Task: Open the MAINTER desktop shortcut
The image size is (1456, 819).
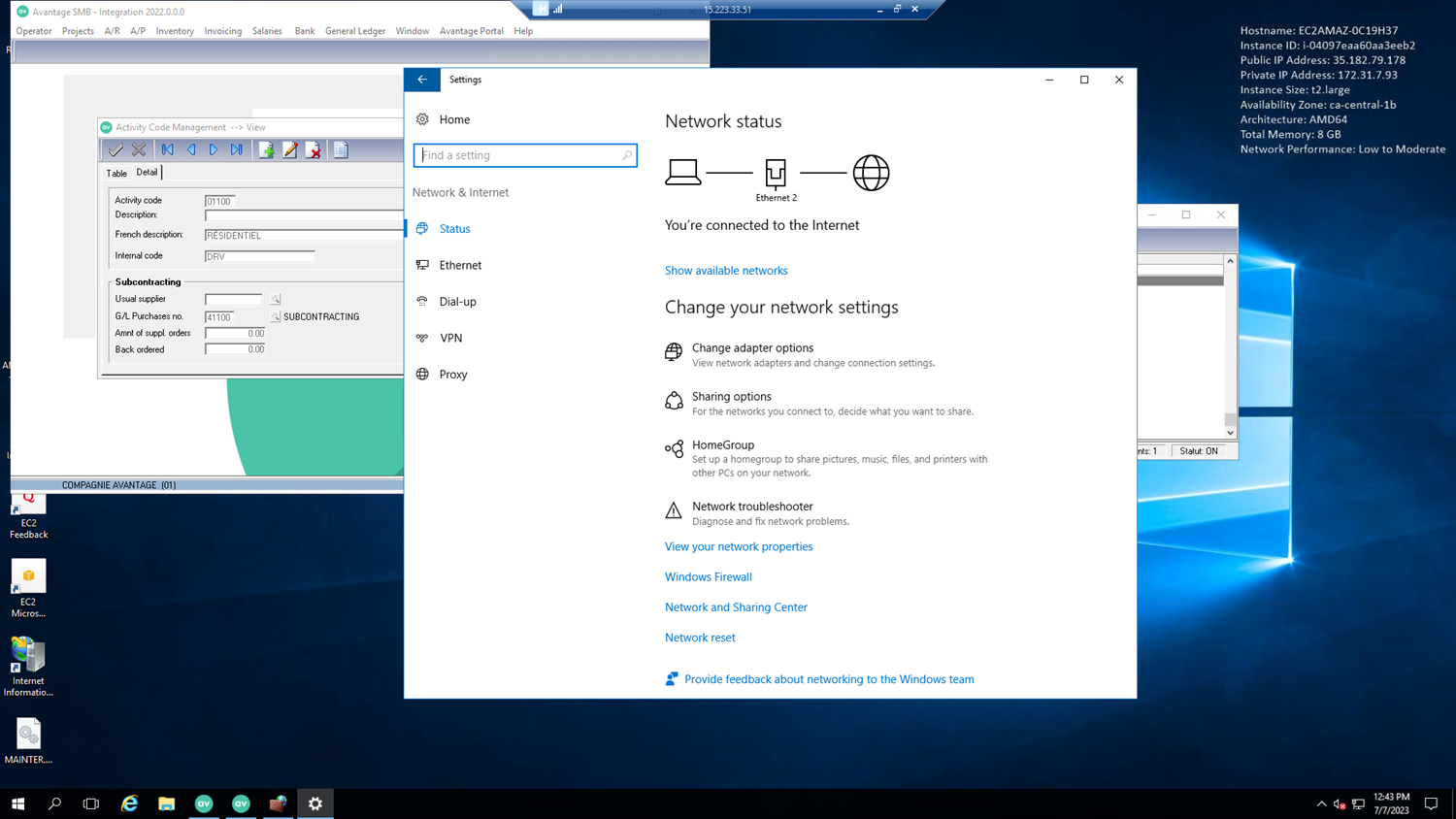Action: tap(28, 740)
